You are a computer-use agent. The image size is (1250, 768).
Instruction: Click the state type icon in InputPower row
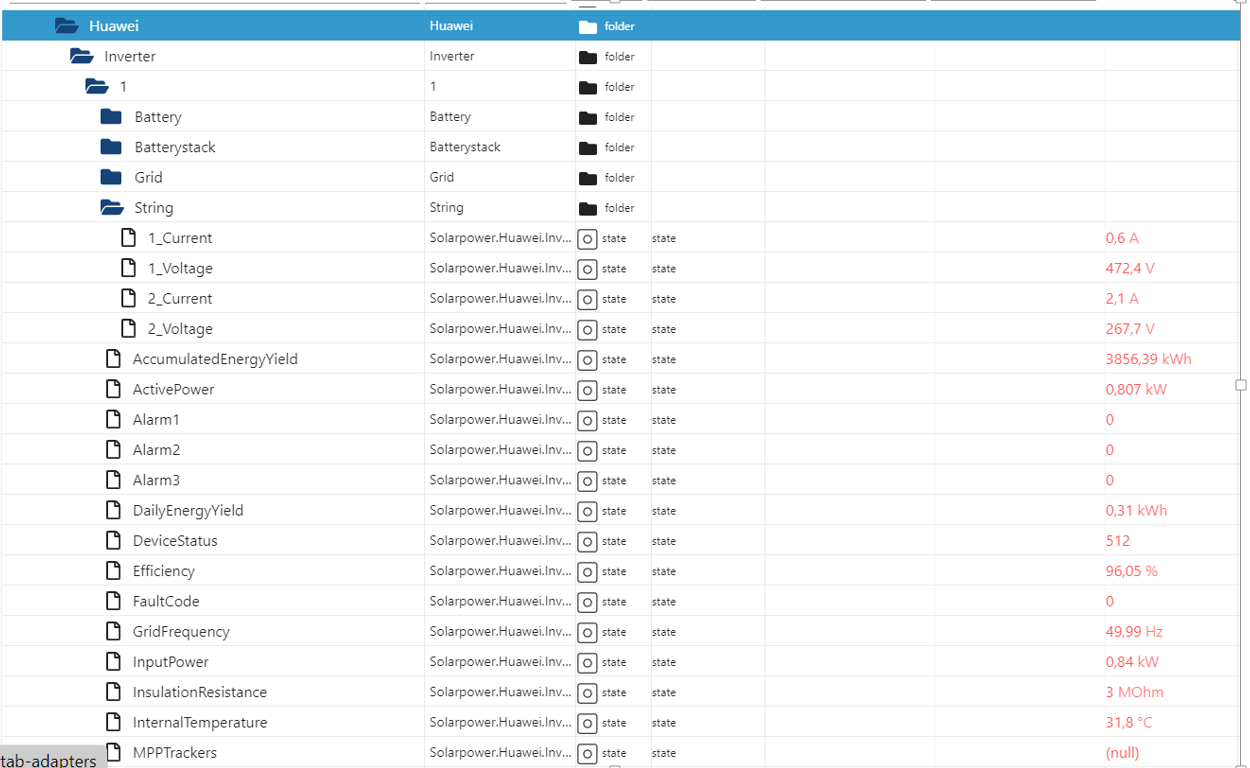coord(588,662)
